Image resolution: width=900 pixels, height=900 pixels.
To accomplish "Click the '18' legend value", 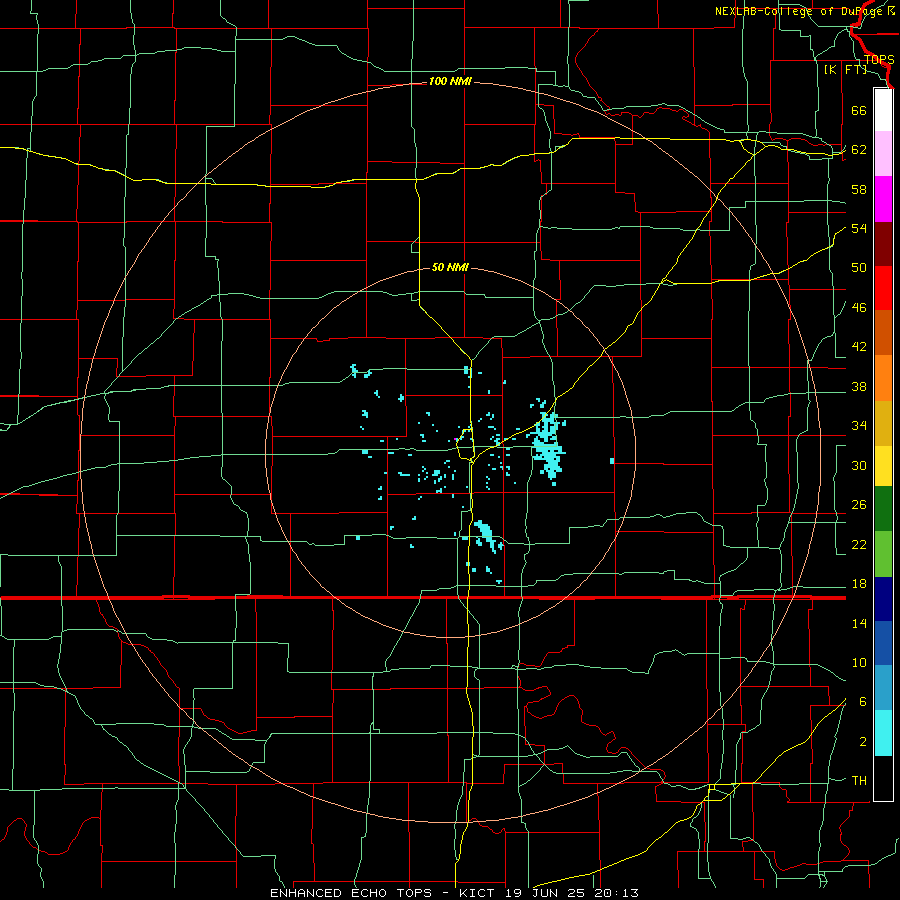I will 859,584.
